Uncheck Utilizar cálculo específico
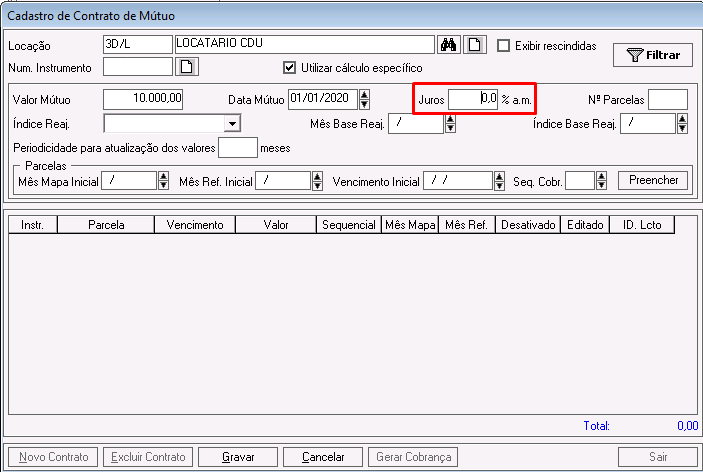This screenshot has width=703, height=472. pyautogui.click(x=289, y=68)
